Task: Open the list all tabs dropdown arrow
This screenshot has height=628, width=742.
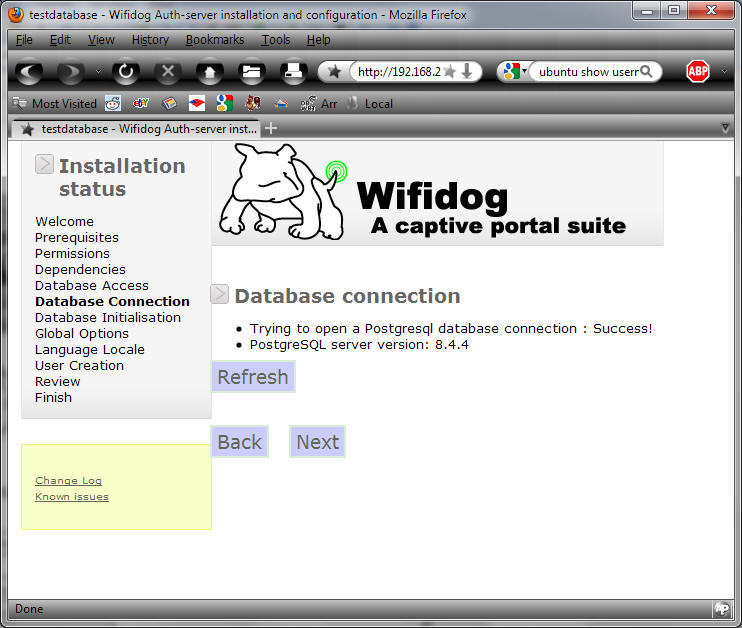Action: [725, 128]
